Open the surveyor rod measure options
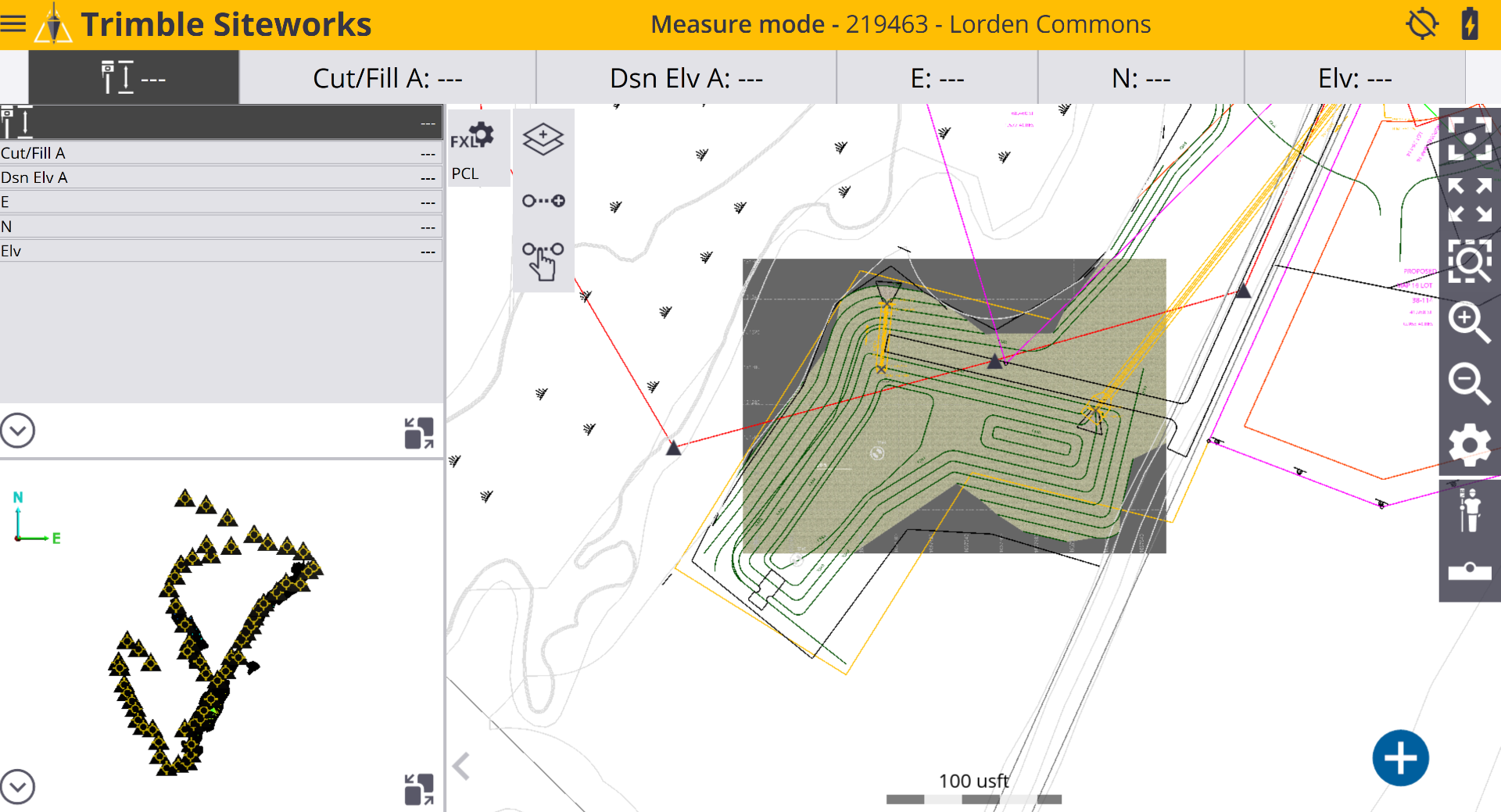This screenshot has width=1501, height=812. tap(1470, 510)
